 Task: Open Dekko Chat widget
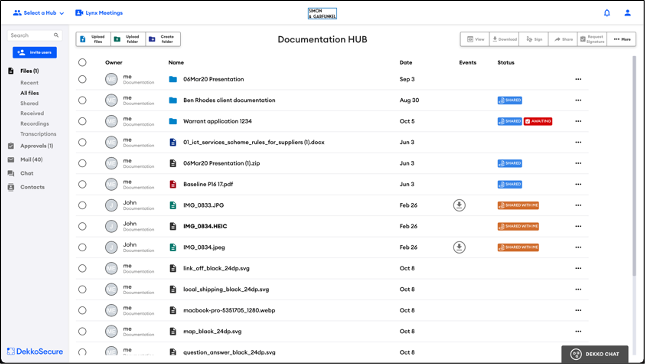click(594, 354)
